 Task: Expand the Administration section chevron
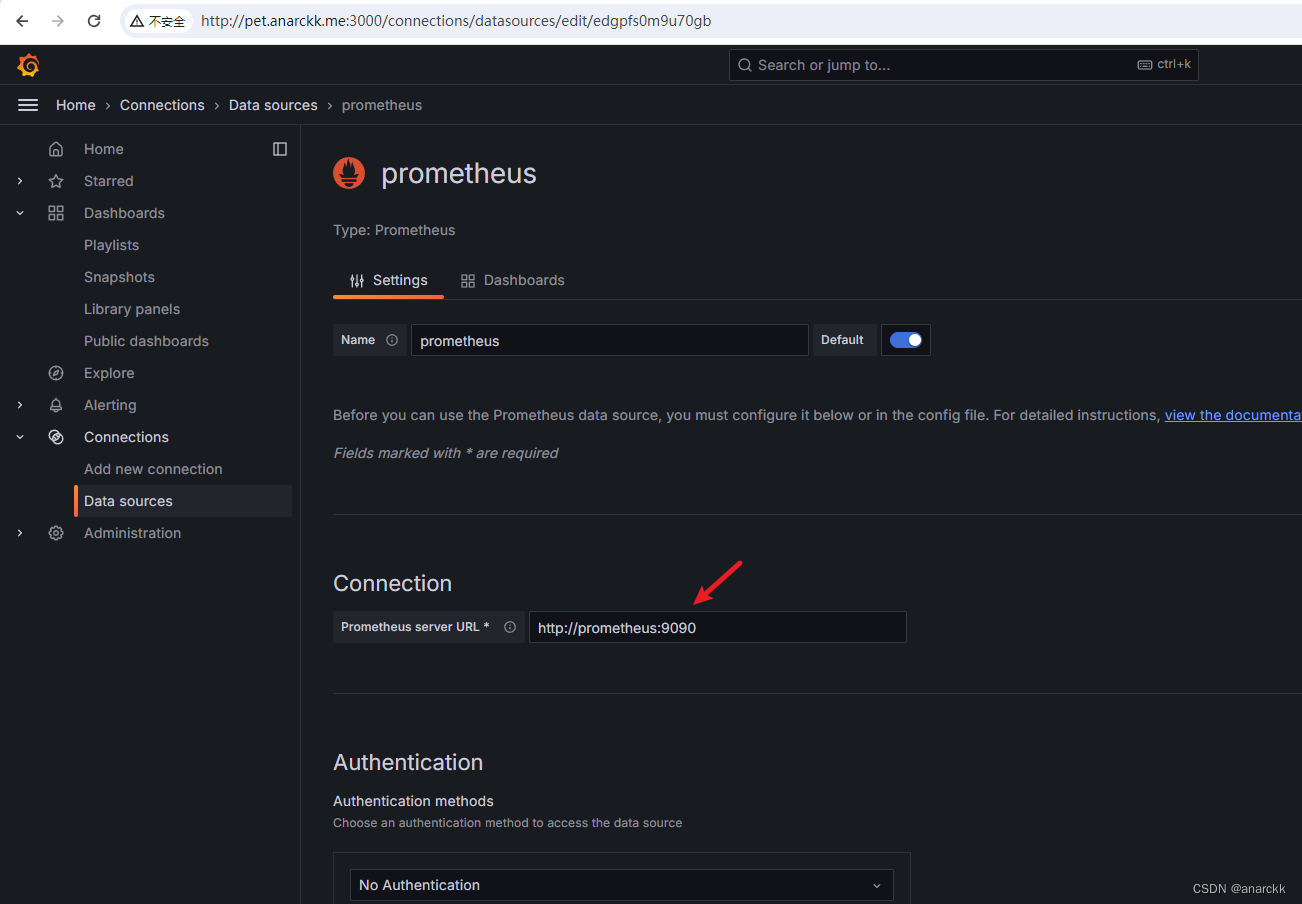click(x=20, y=533)
